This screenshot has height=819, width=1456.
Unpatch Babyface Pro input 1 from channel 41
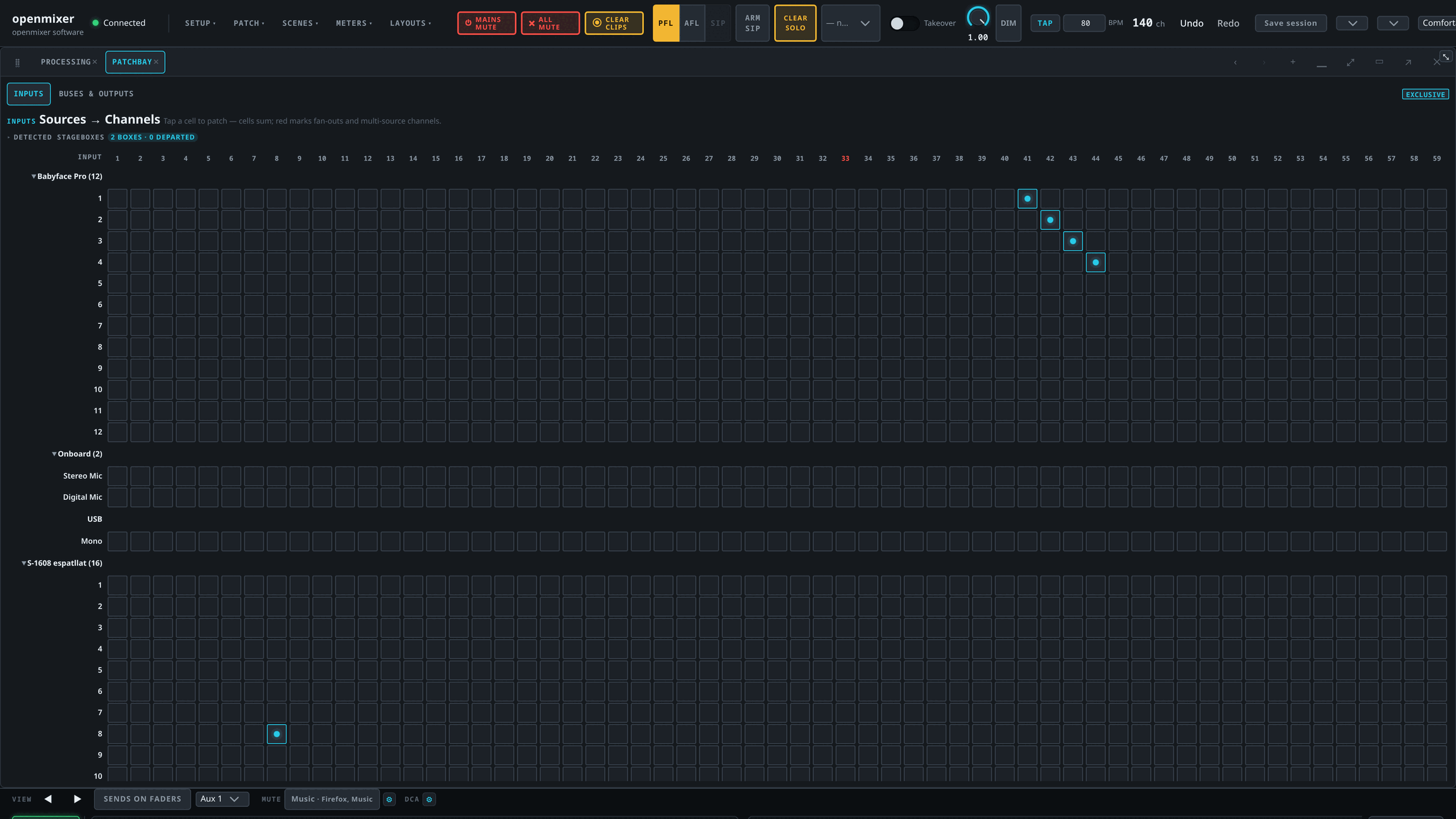(1027, 199)
